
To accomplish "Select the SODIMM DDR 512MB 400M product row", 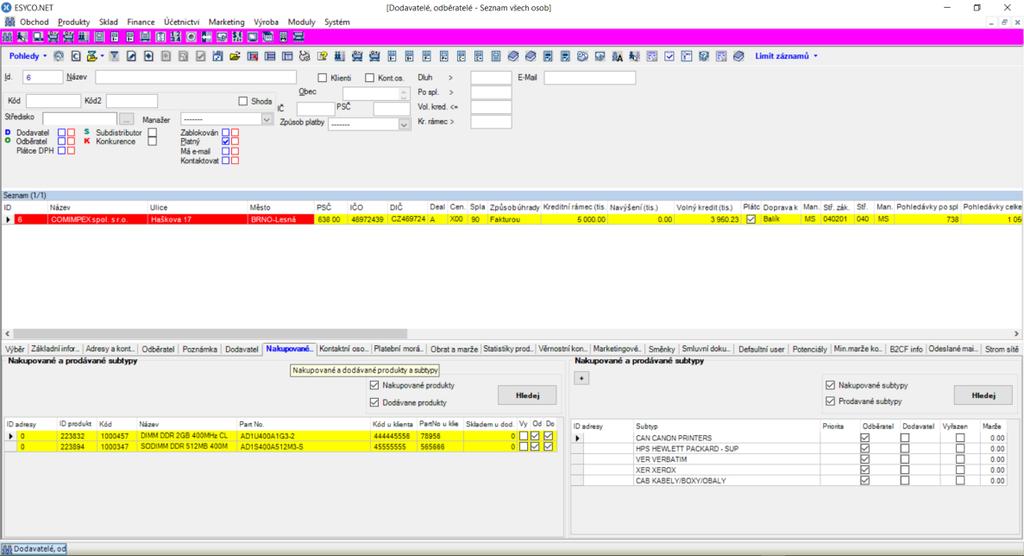I will [x=281, y=447].
